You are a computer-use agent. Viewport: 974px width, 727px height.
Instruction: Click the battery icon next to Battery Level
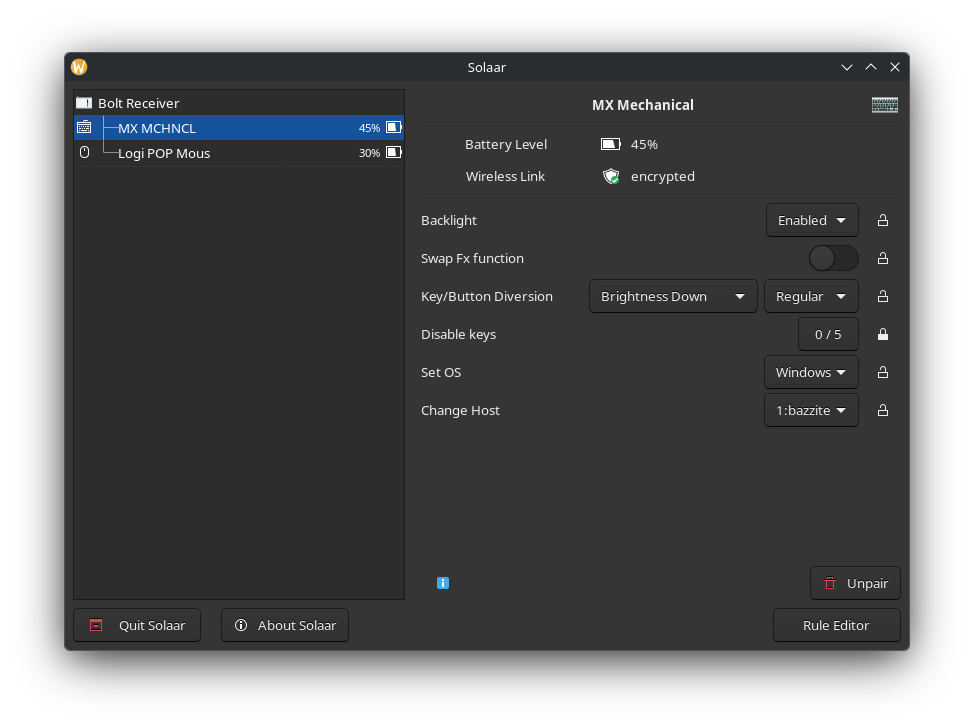tap(610, 144)
